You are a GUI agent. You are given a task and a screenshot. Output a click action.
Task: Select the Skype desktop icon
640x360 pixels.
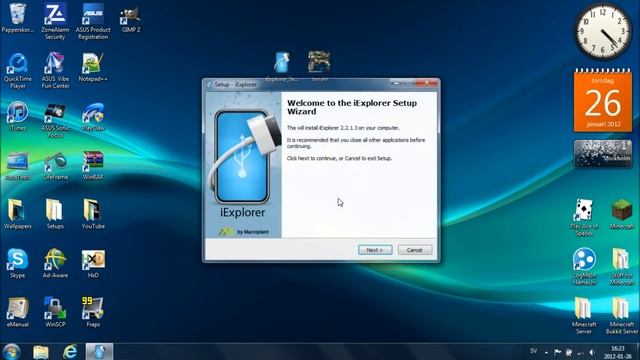click(18, 263)
